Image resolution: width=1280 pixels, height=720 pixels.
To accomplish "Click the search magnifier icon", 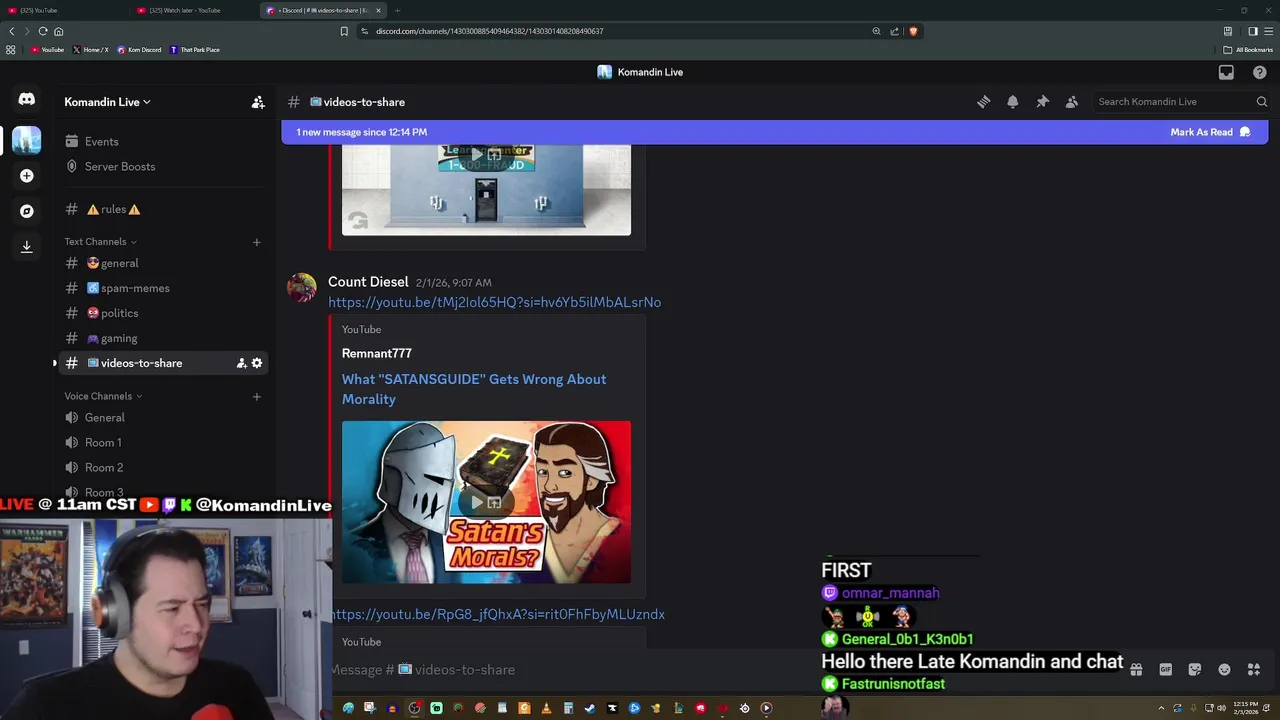I will tap(1261, 102).
